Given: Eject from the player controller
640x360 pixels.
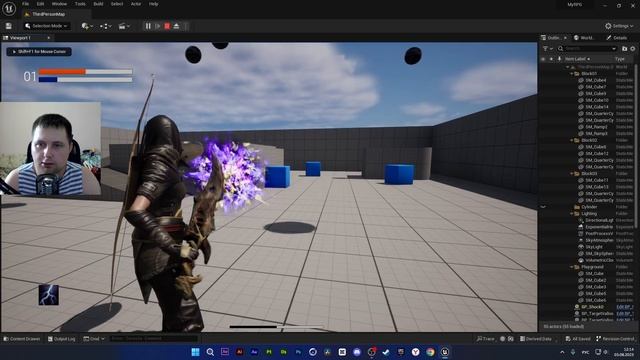Looking at the screenshot, I should 176,26.
